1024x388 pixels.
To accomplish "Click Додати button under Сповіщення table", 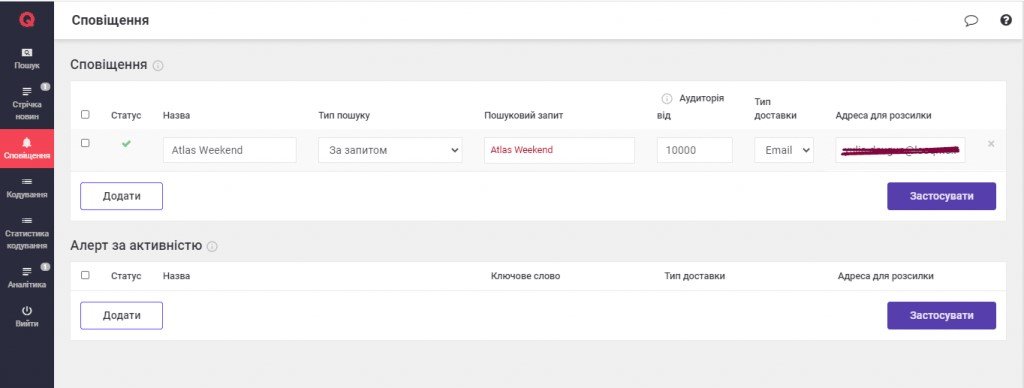I will pos(121,196).
